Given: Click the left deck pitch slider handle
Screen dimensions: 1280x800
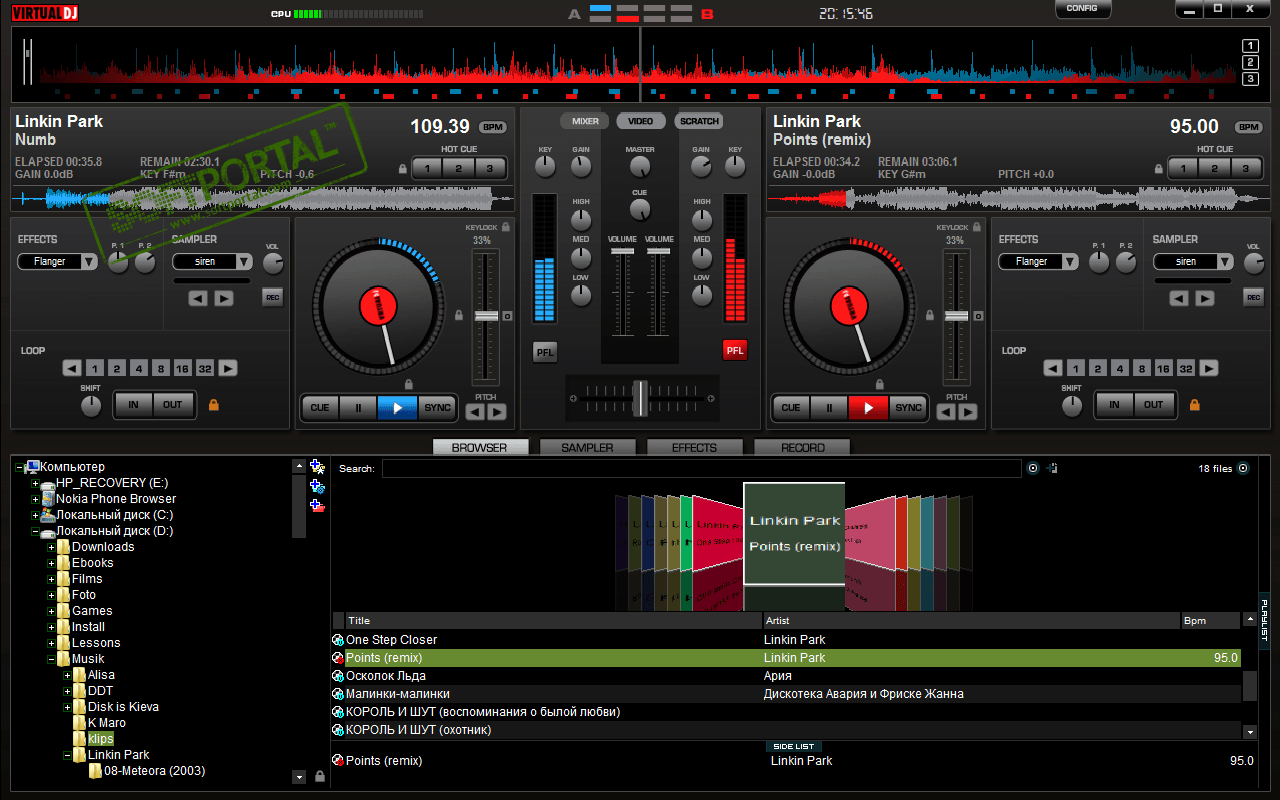Looking at the screenshot, I should (x=486, y=316).
